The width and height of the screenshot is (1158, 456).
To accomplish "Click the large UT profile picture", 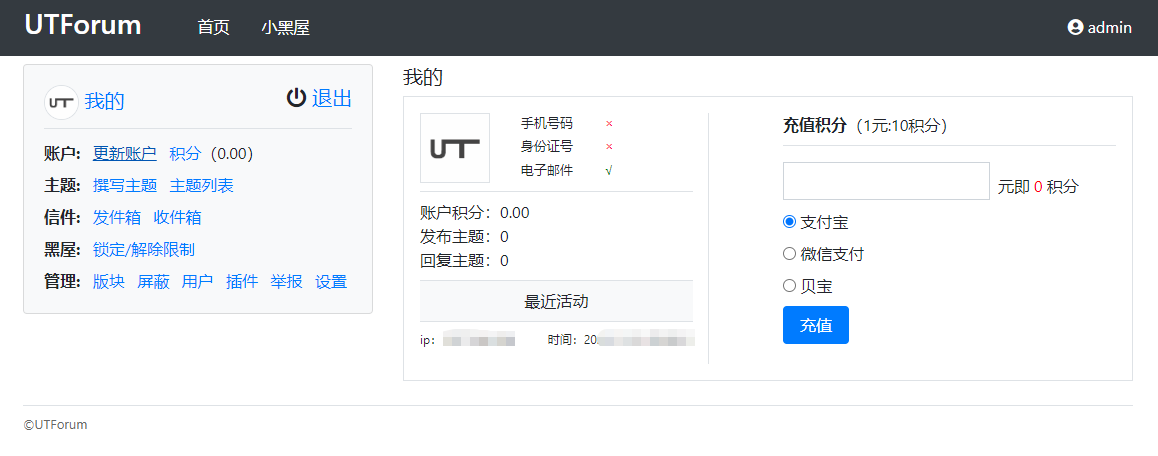I will point(455,148).
